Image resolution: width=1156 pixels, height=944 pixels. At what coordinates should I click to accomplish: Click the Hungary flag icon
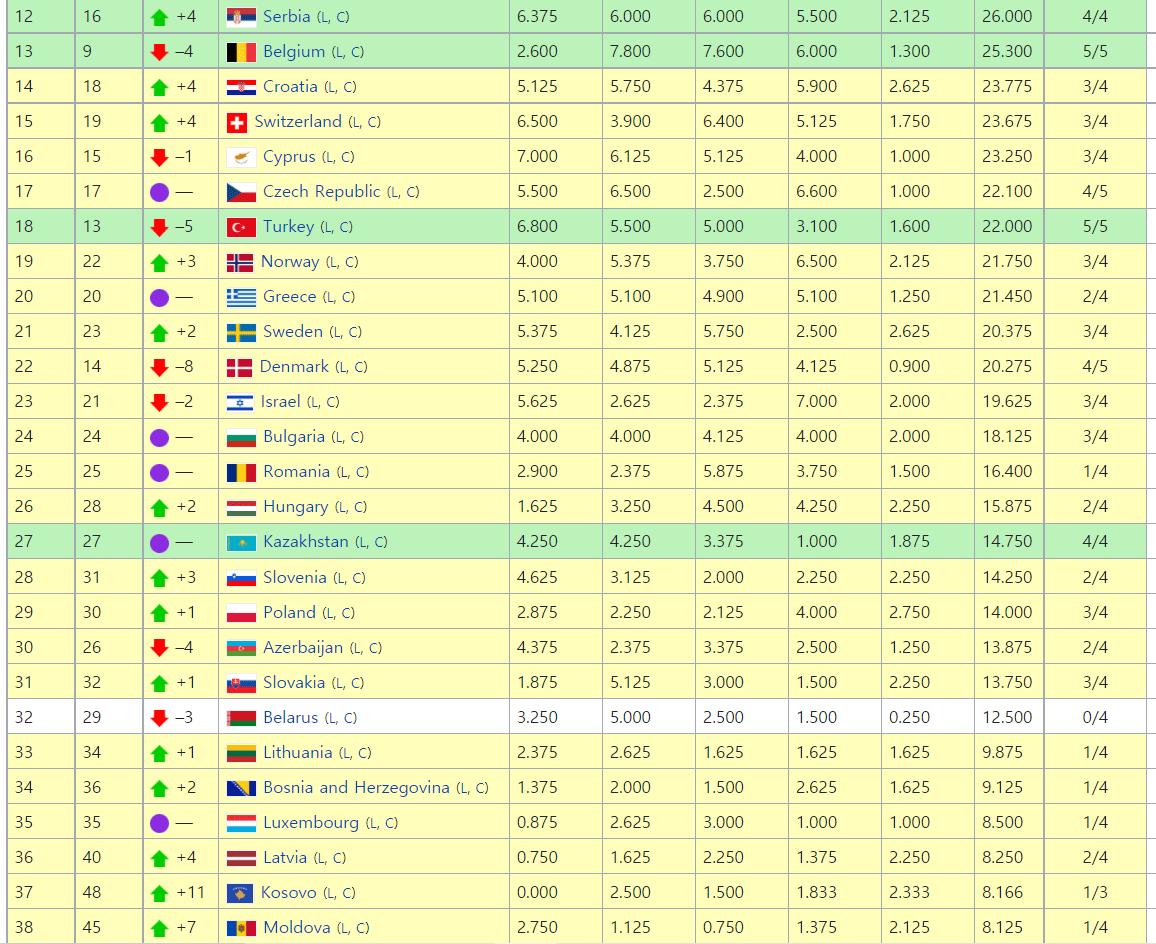(x=241, y=507)
